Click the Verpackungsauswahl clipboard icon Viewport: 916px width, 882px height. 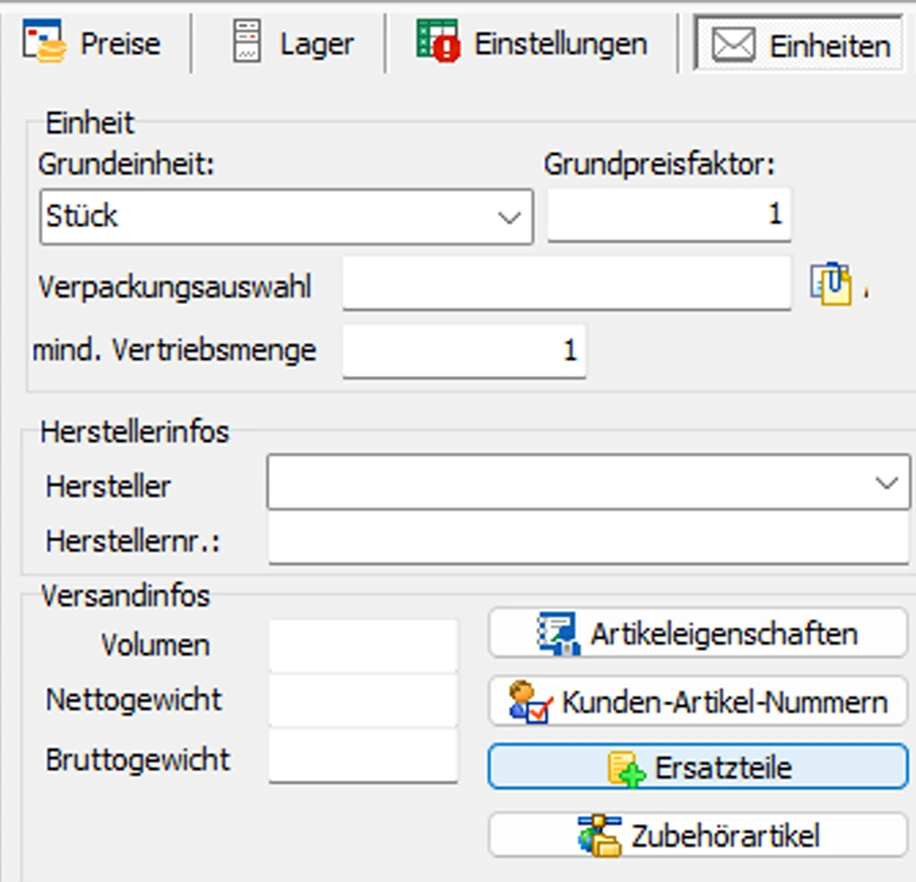[830, 286]
